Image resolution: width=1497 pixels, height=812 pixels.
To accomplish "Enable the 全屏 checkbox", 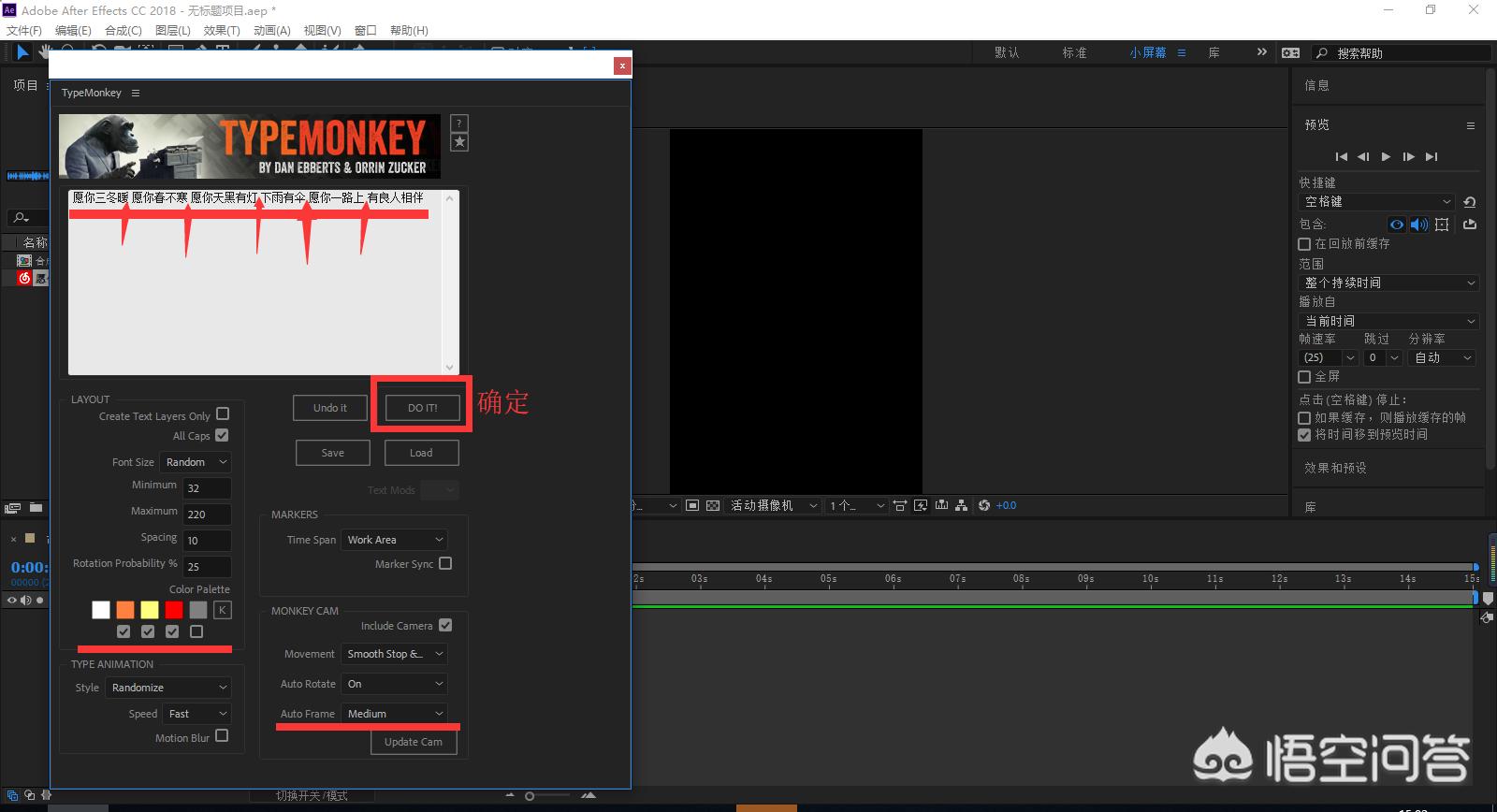I will (x=1304, y=377).
